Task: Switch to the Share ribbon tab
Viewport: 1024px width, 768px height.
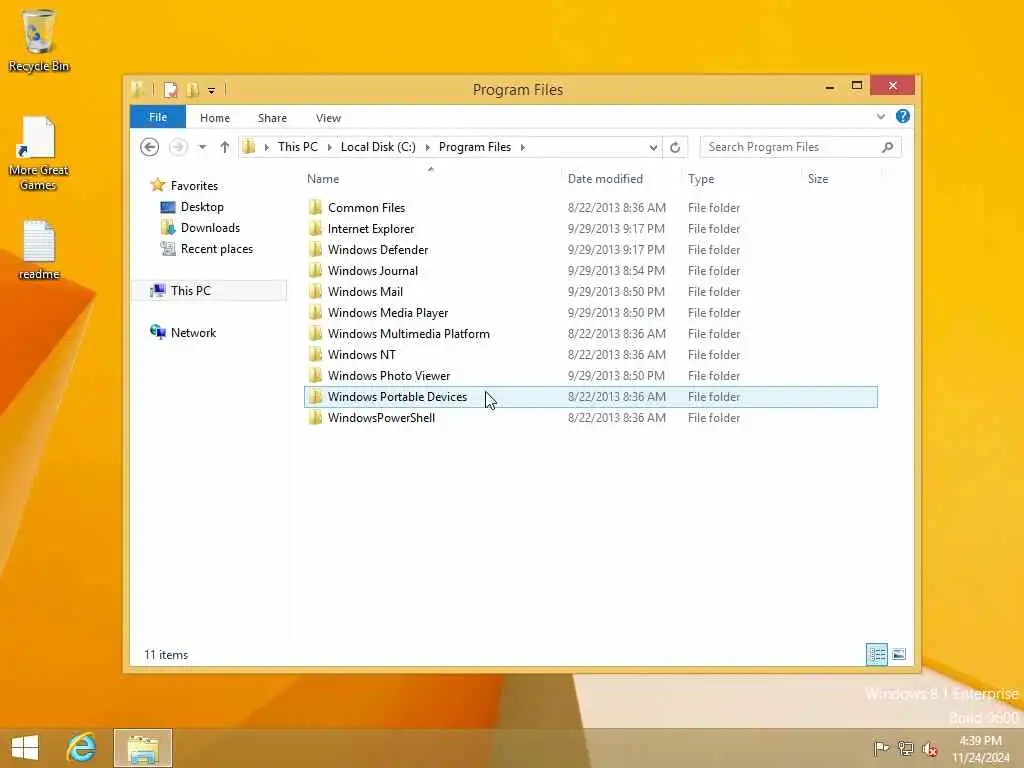Action: tap(272, 118)
